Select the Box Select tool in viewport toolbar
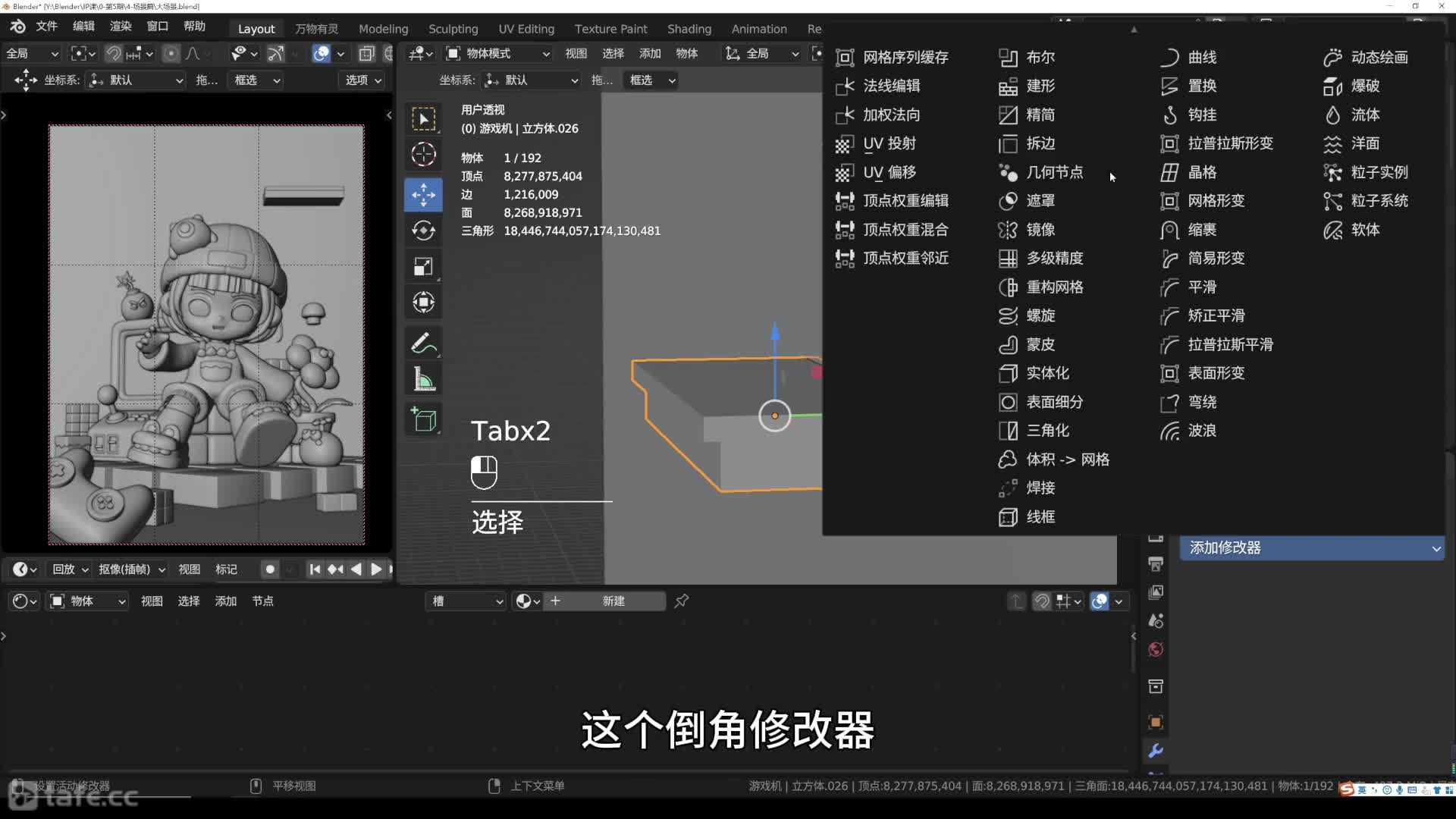1456x819 pixels. click(x=423, y=119)
